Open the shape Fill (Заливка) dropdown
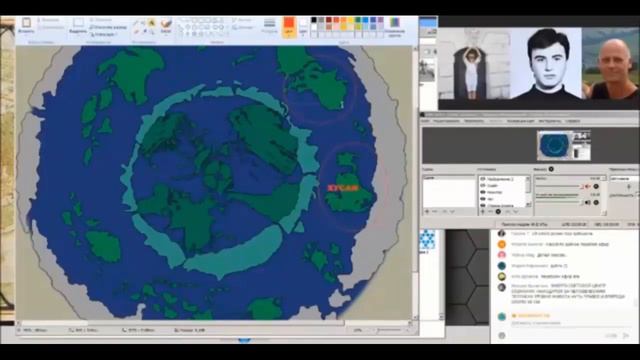The image size is (640, 360). [243, 27]
